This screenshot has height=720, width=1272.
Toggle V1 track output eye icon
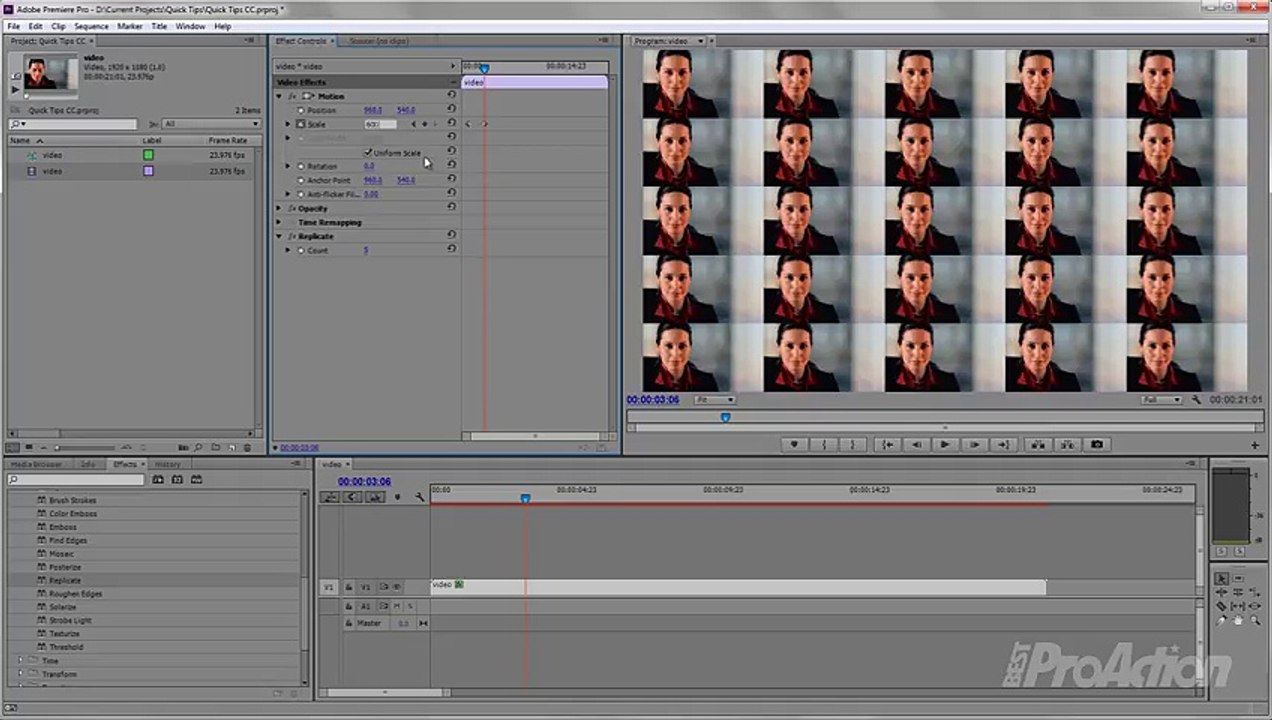[397, 587]
